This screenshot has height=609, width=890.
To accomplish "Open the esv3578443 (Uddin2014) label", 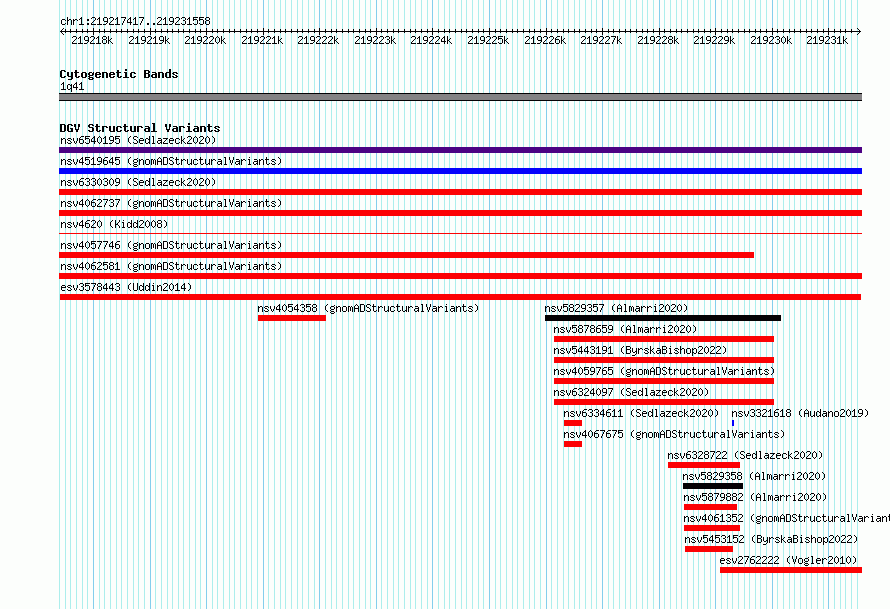I will coord(126,287).
